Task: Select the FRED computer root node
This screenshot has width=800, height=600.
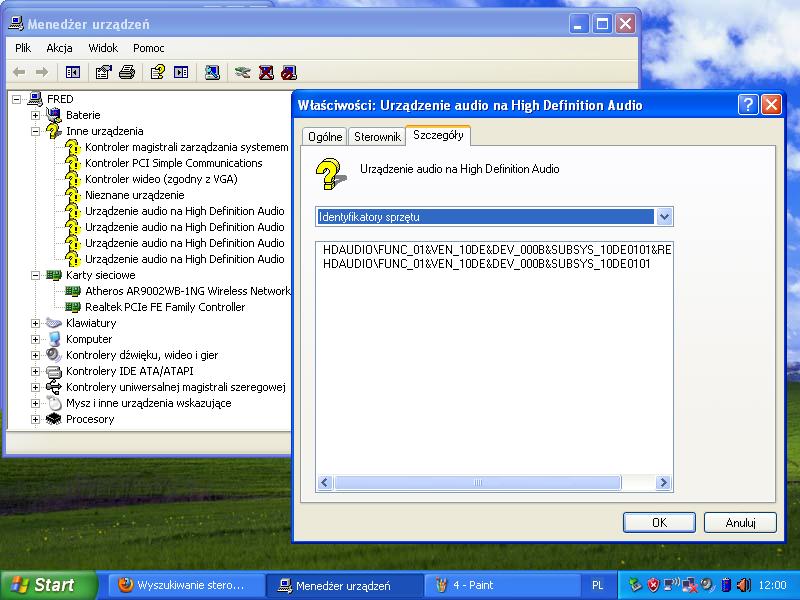Action: (60, 99)
